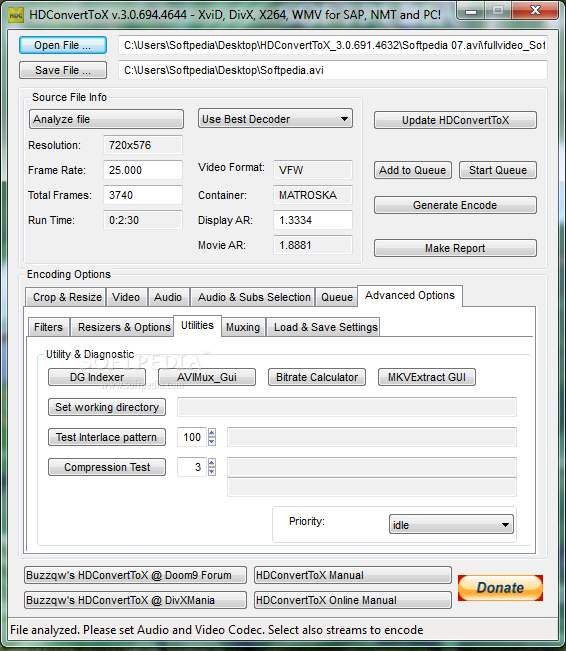Open the HDConvertToX Online Manual
Viewport: 566px width, 651px height.
pyautogui.click(x=353, y=600)
